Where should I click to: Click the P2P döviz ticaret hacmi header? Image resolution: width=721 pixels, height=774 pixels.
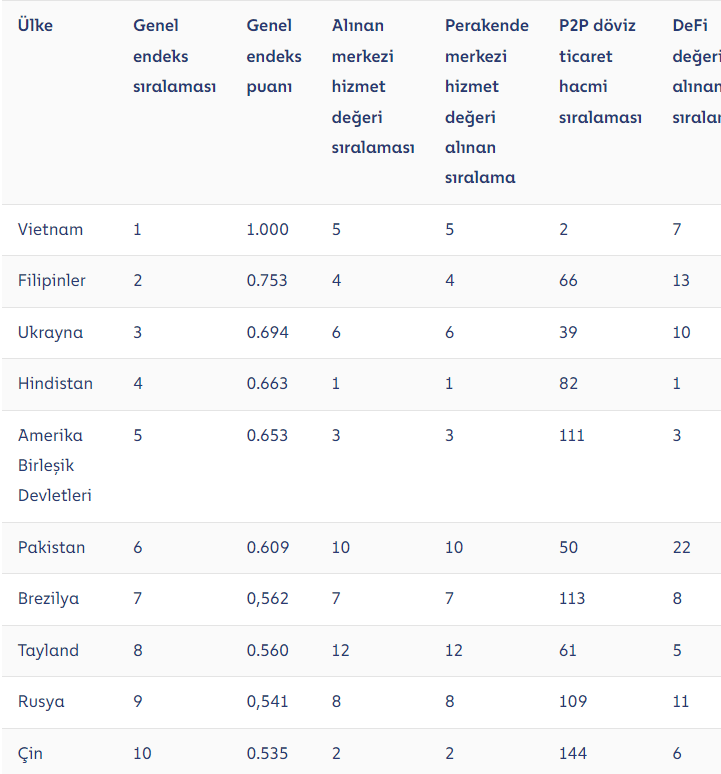point(599,71)
